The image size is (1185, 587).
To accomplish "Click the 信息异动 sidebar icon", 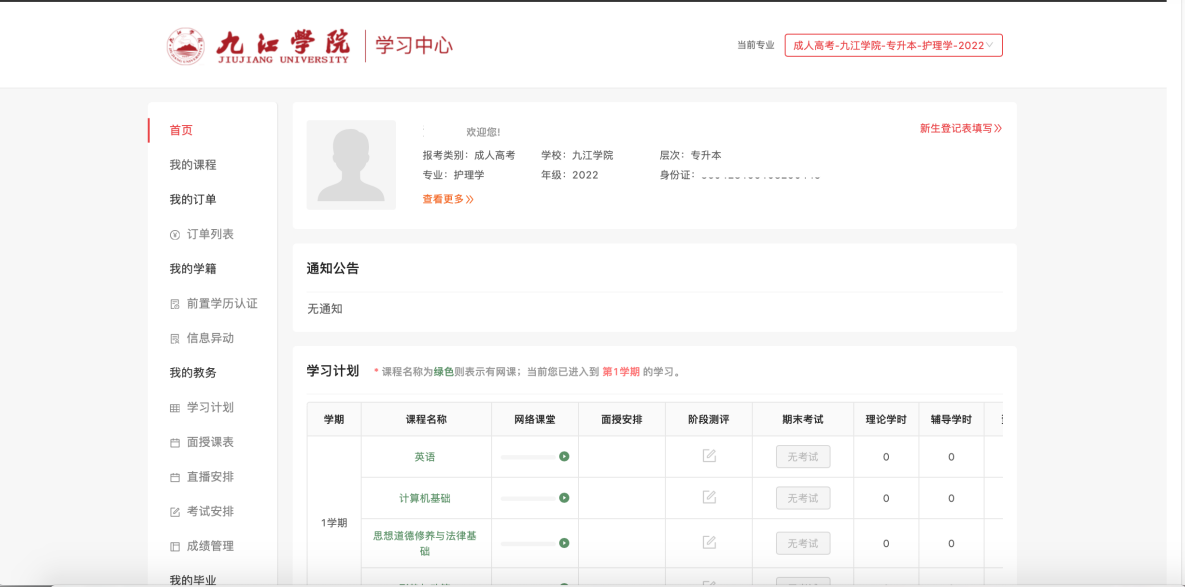I will (x=175, y=339).
